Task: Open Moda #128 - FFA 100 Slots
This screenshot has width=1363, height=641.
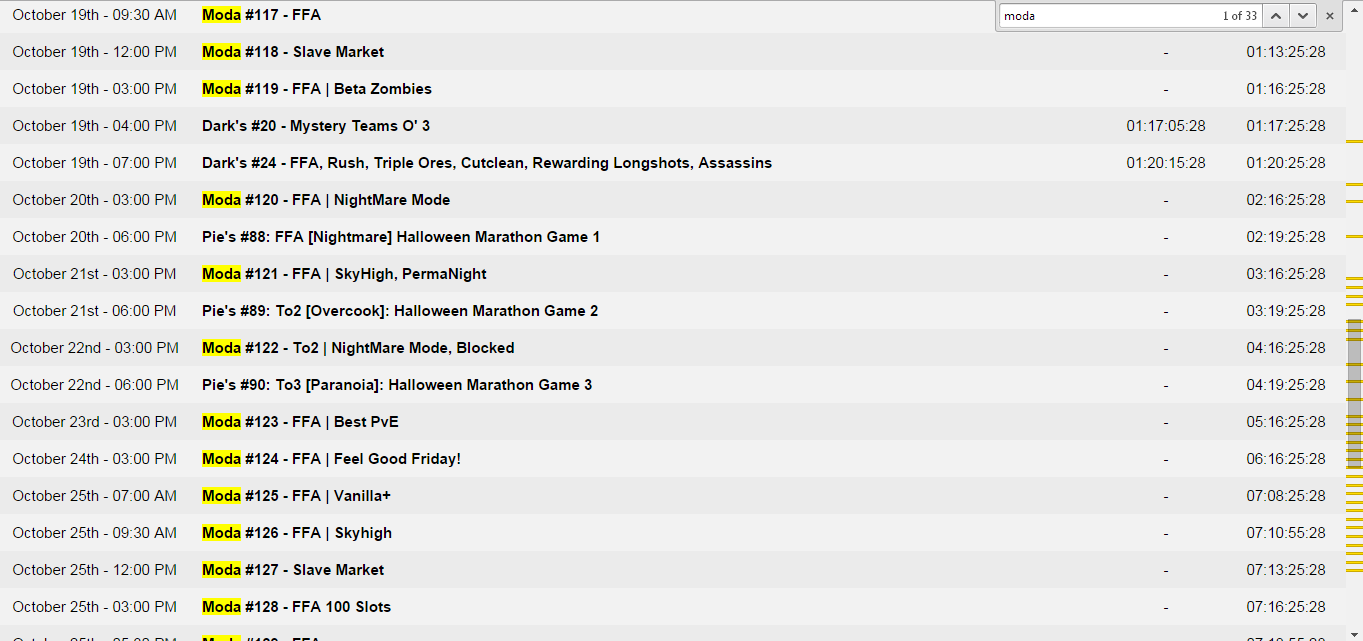Action: (x=296, y=607)
